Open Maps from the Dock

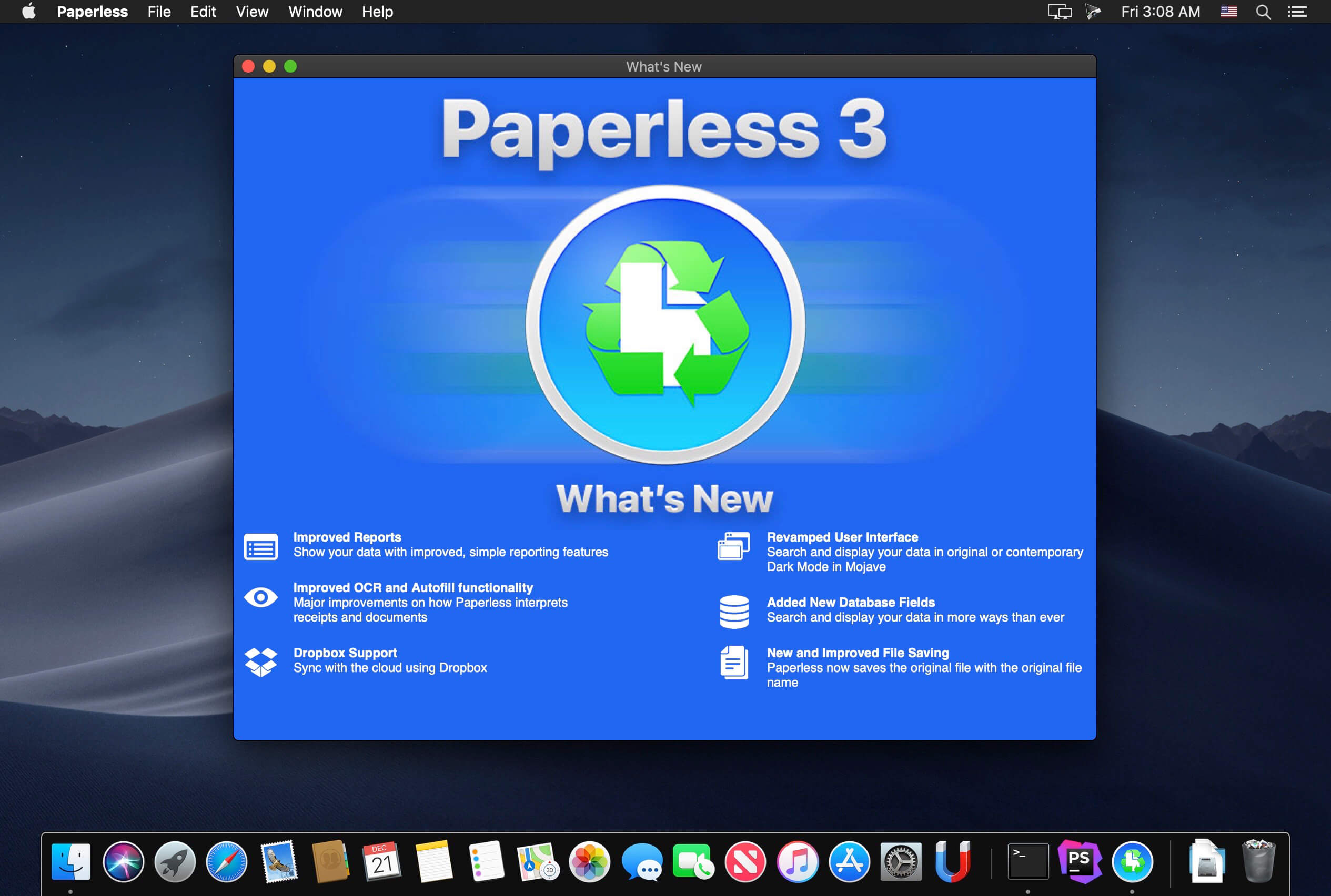[538, 861]
